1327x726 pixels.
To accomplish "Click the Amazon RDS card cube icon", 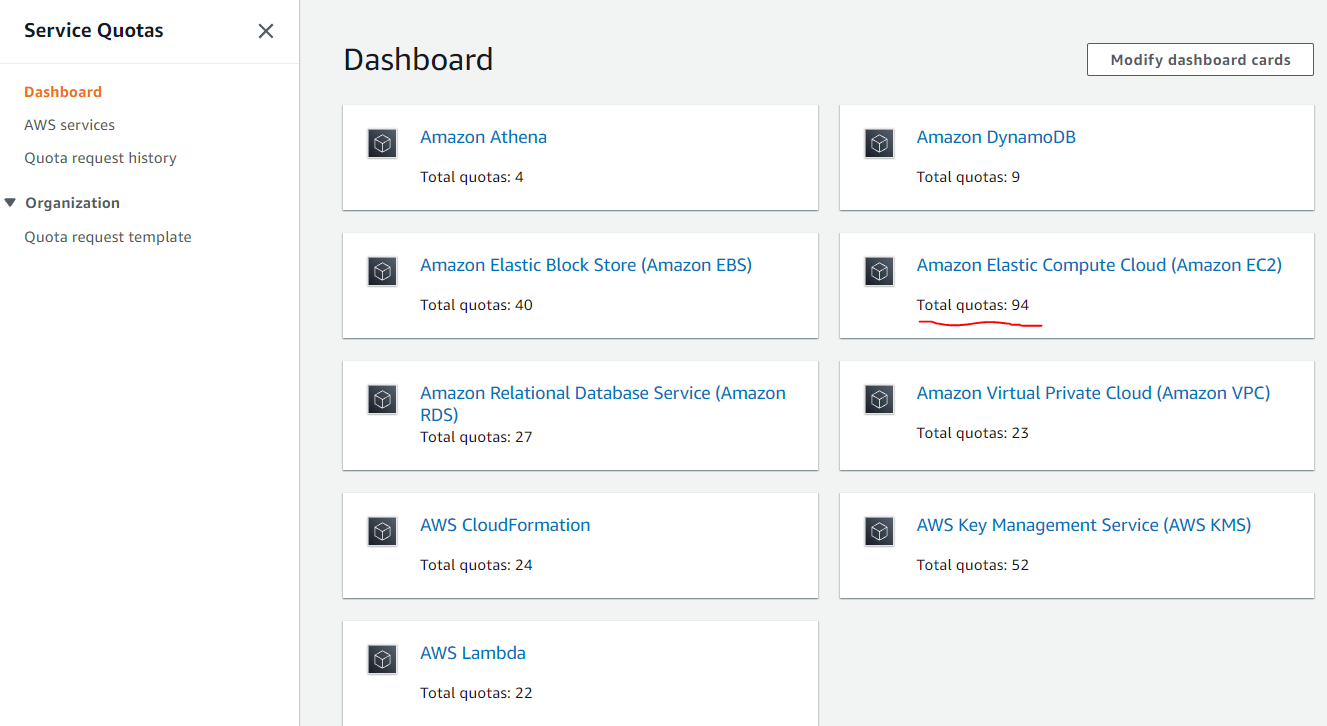I will tap(383, 399).
